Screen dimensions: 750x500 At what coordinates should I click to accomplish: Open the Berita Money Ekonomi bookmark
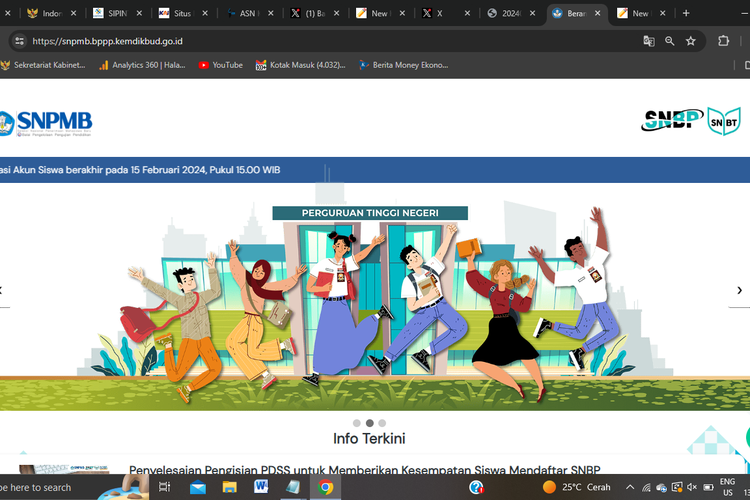400,65
